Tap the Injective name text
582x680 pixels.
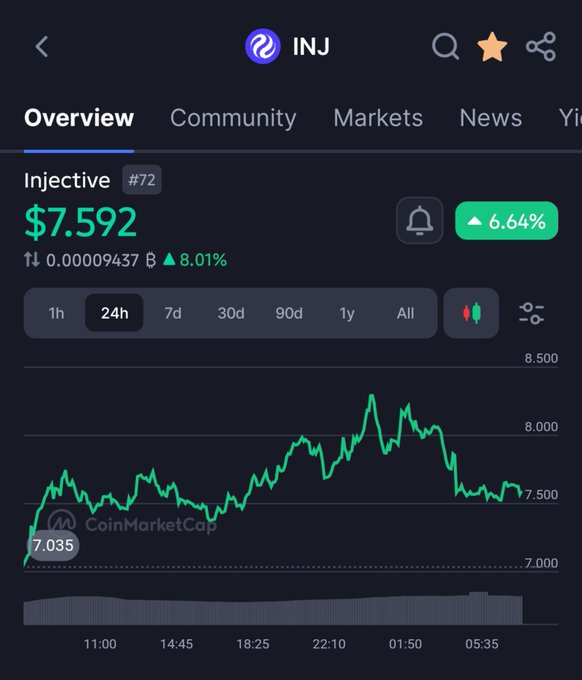[67, 180]
